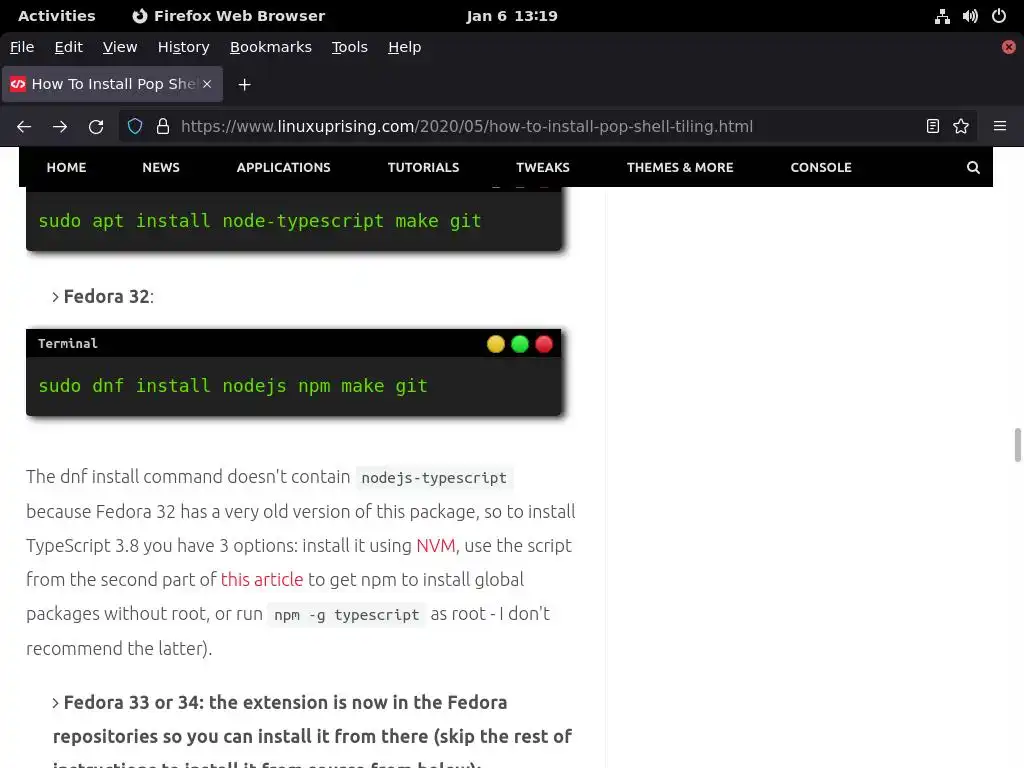Go forward to the next page
1024x768 pixels.
(x=60, y=127)
